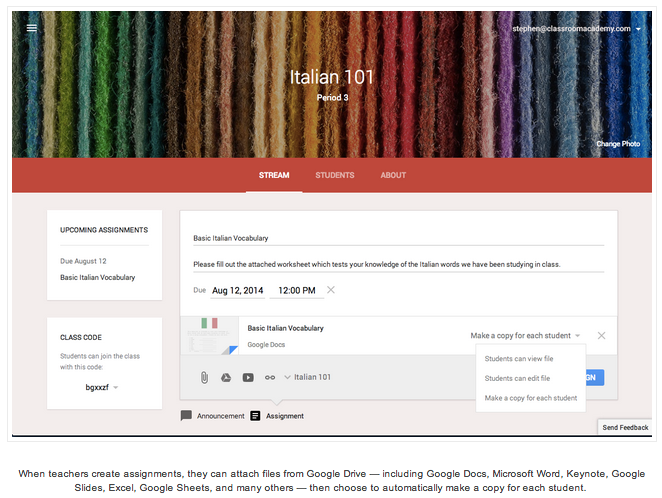Clear the due date with X icon
Screen dimensions: 662x498
click(331, 290)
